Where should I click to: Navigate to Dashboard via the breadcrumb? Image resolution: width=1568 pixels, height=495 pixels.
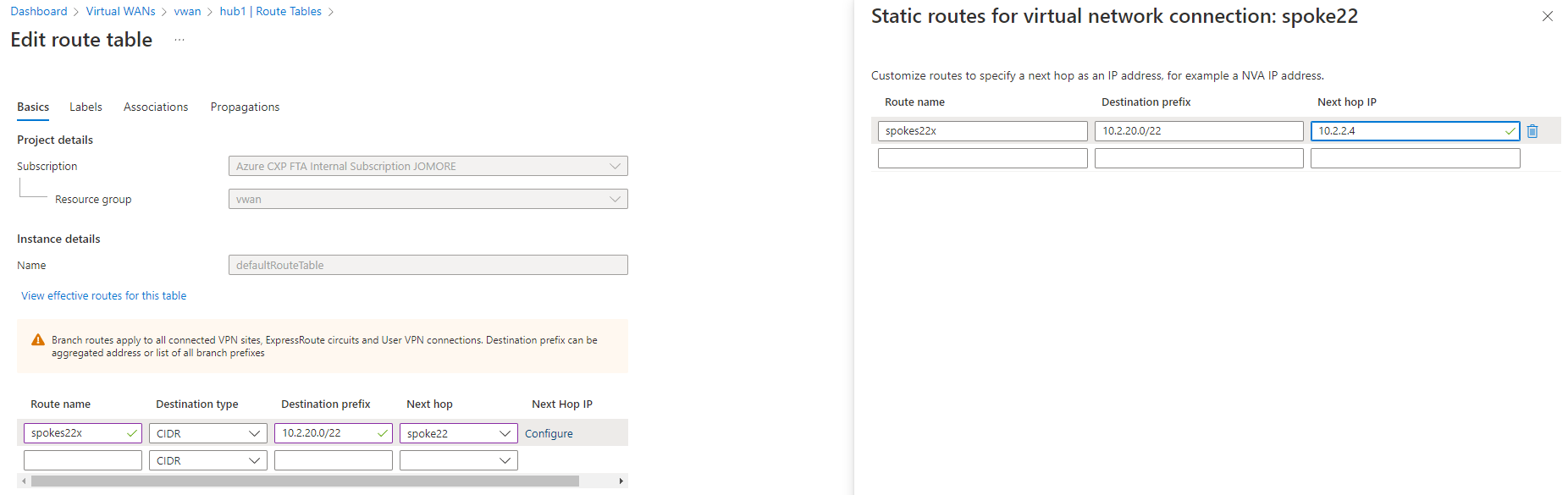pos(39,11)
